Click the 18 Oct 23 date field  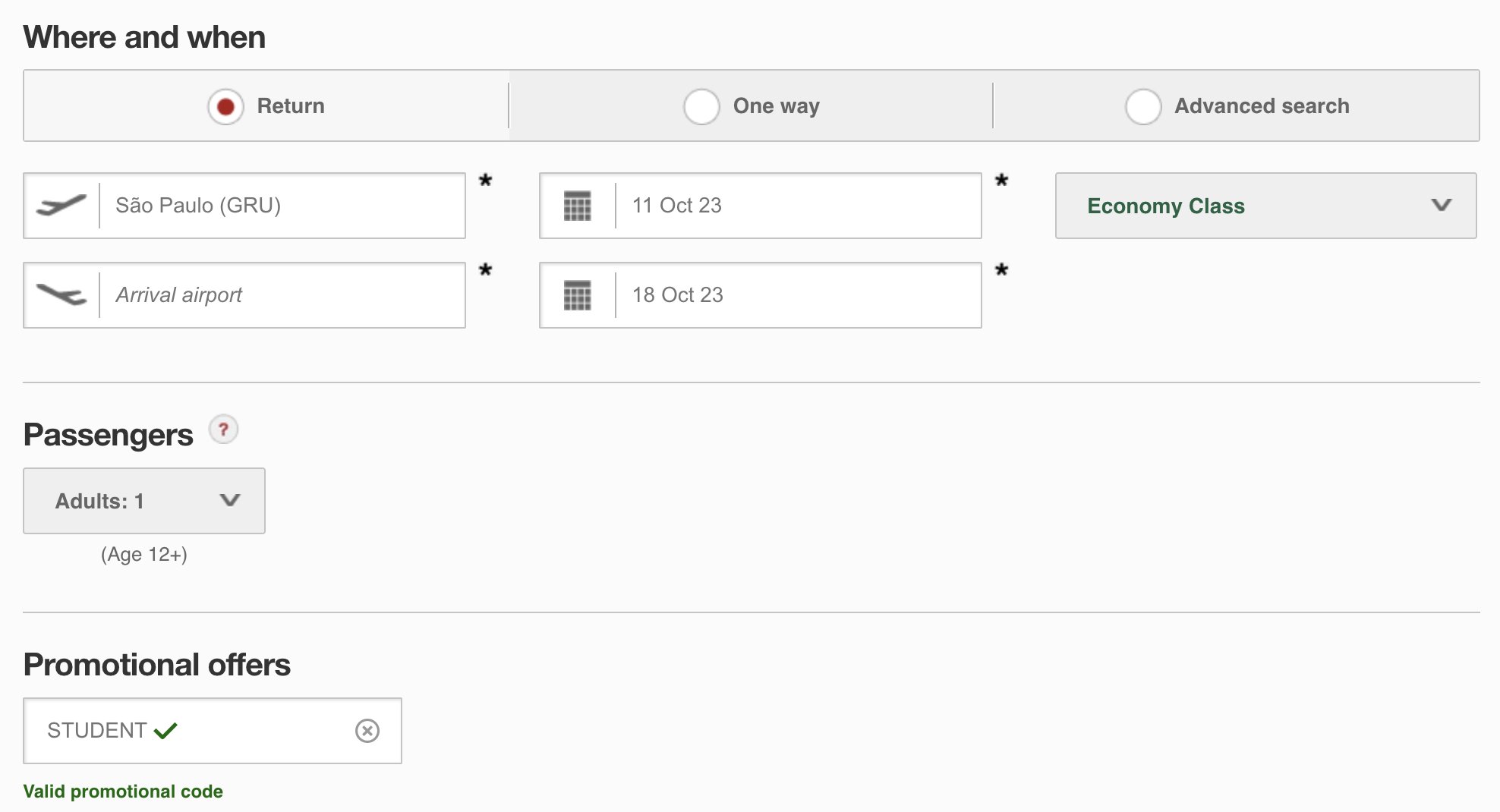761,295
